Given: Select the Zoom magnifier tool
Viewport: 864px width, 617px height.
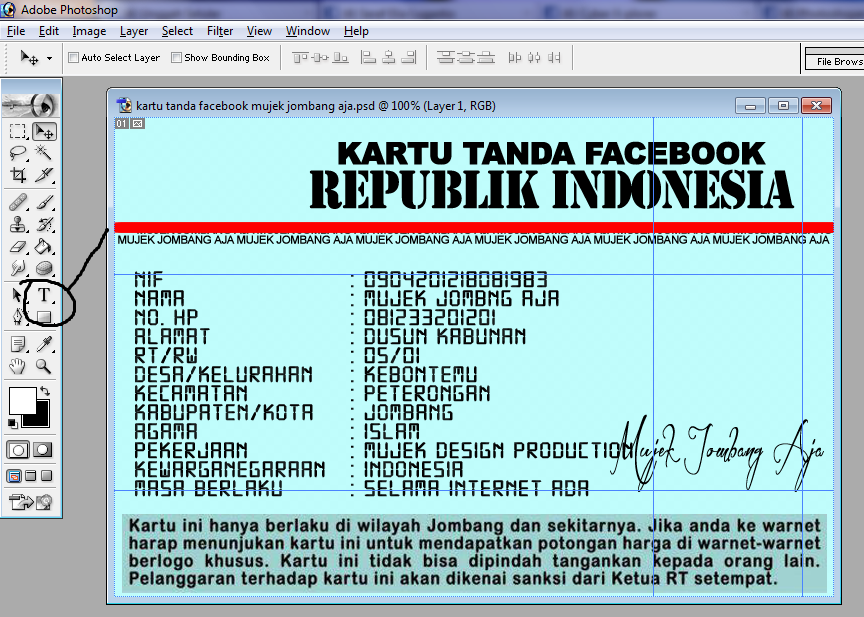Looking at the screenshot, I should pos(44,366).
